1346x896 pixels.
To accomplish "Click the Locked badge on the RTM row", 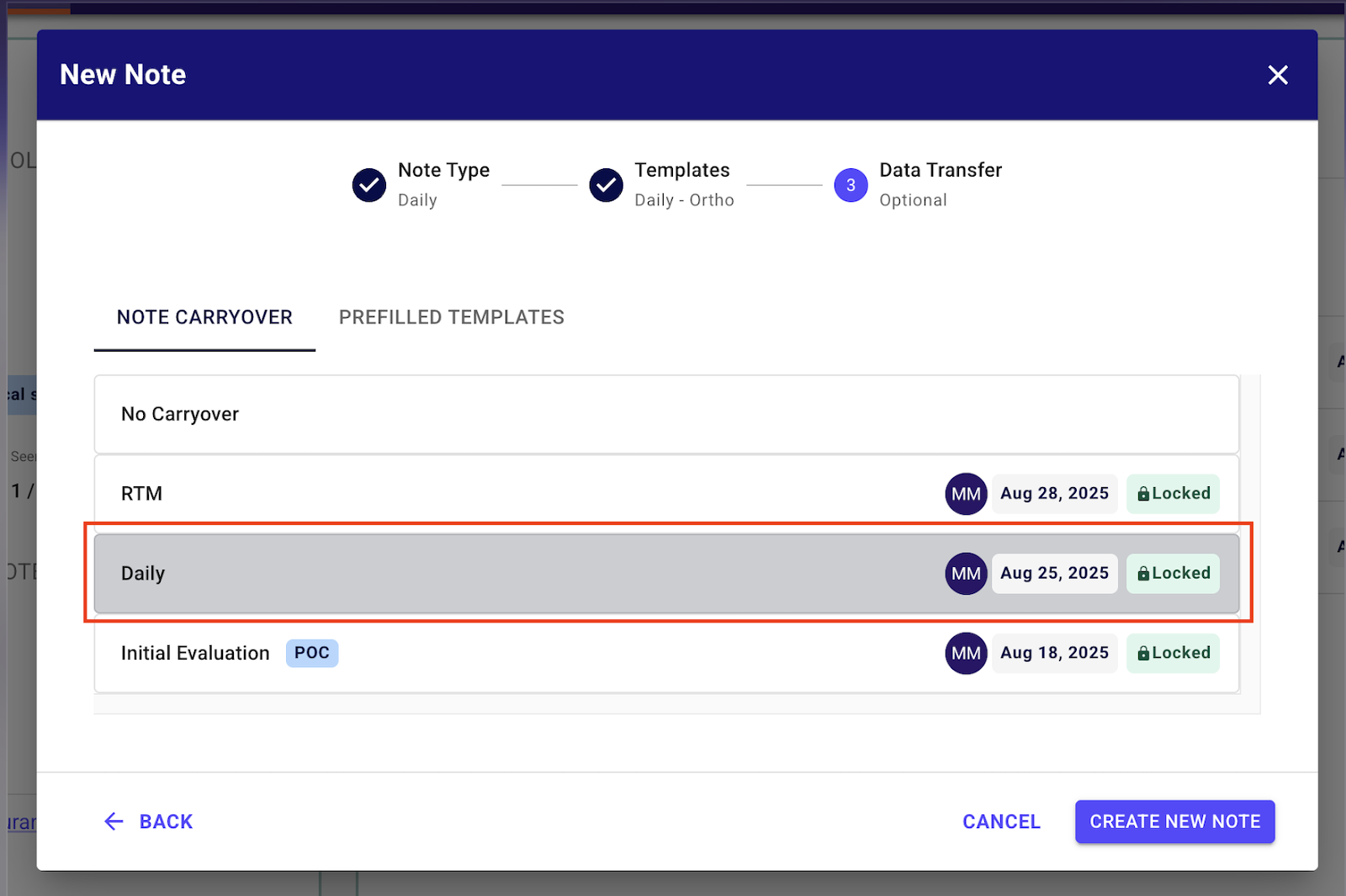I will (x=1173, y=494).
